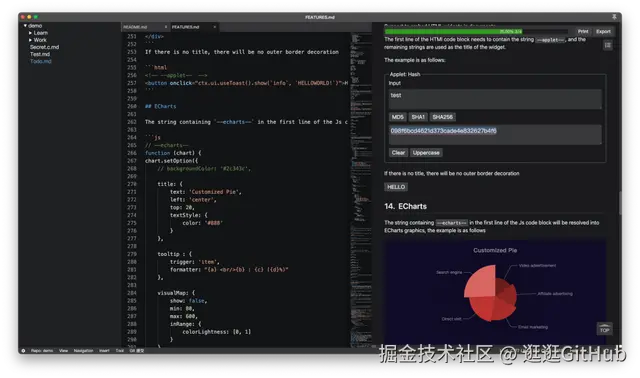Compute hash with SHA1 button
This screenshot has height=378, width=640.
(x=418, y=117)
